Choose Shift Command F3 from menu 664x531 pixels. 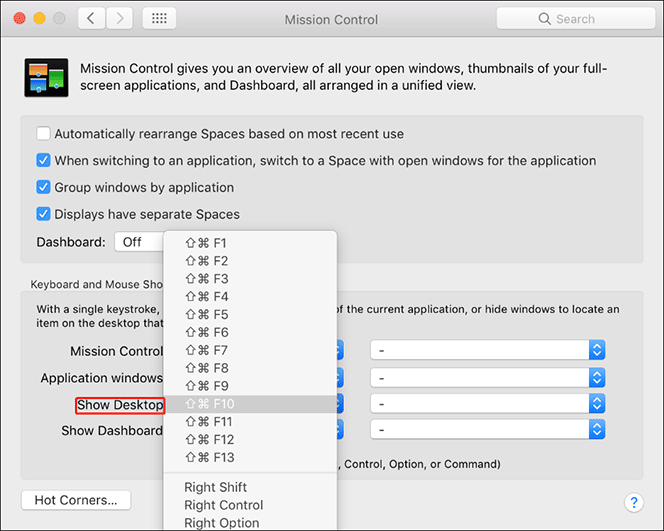250,279
